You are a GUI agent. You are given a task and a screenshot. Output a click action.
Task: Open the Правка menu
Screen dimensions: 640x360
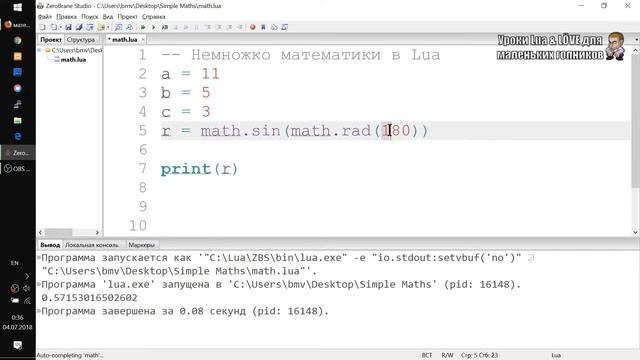(67, 17)
